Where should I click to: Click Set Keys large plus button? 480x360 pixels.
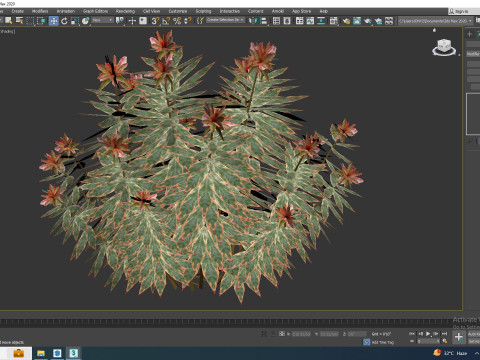[459, 337]
